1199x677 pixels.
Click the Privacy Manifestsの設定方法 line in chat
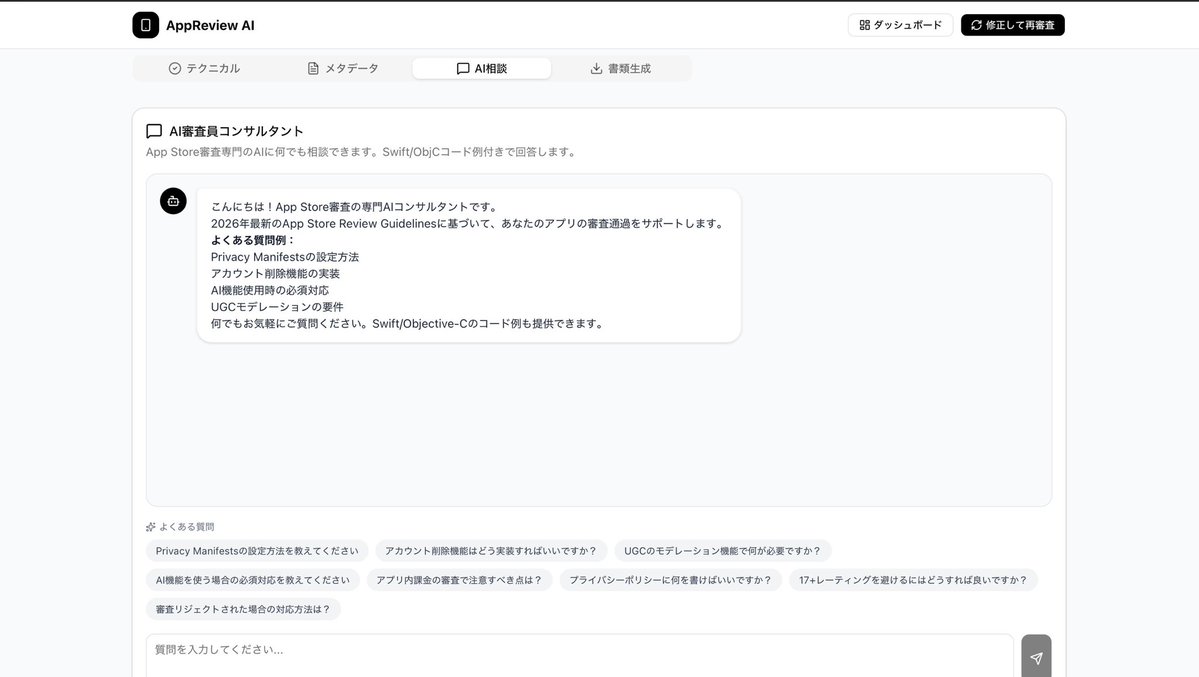tap(284, 257)
